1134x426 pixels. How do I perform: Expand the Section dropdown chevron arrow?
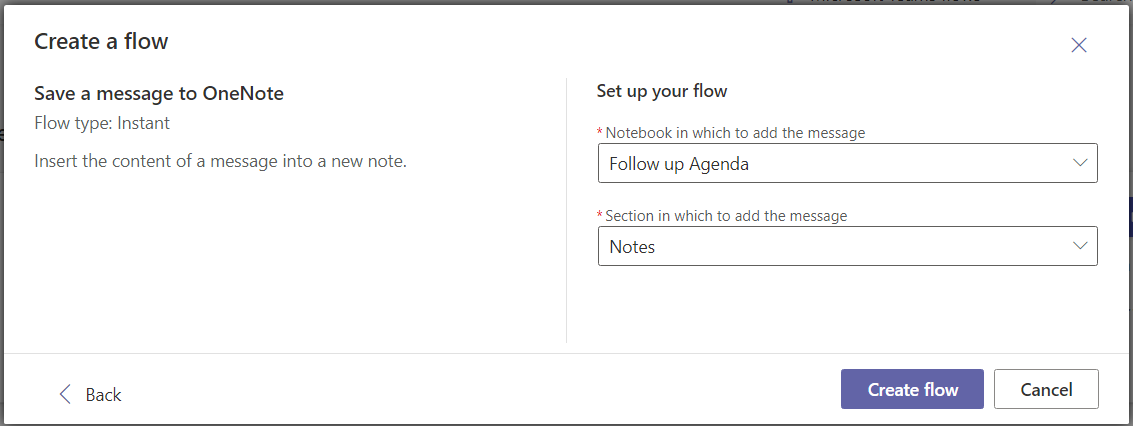[1079, 245]
